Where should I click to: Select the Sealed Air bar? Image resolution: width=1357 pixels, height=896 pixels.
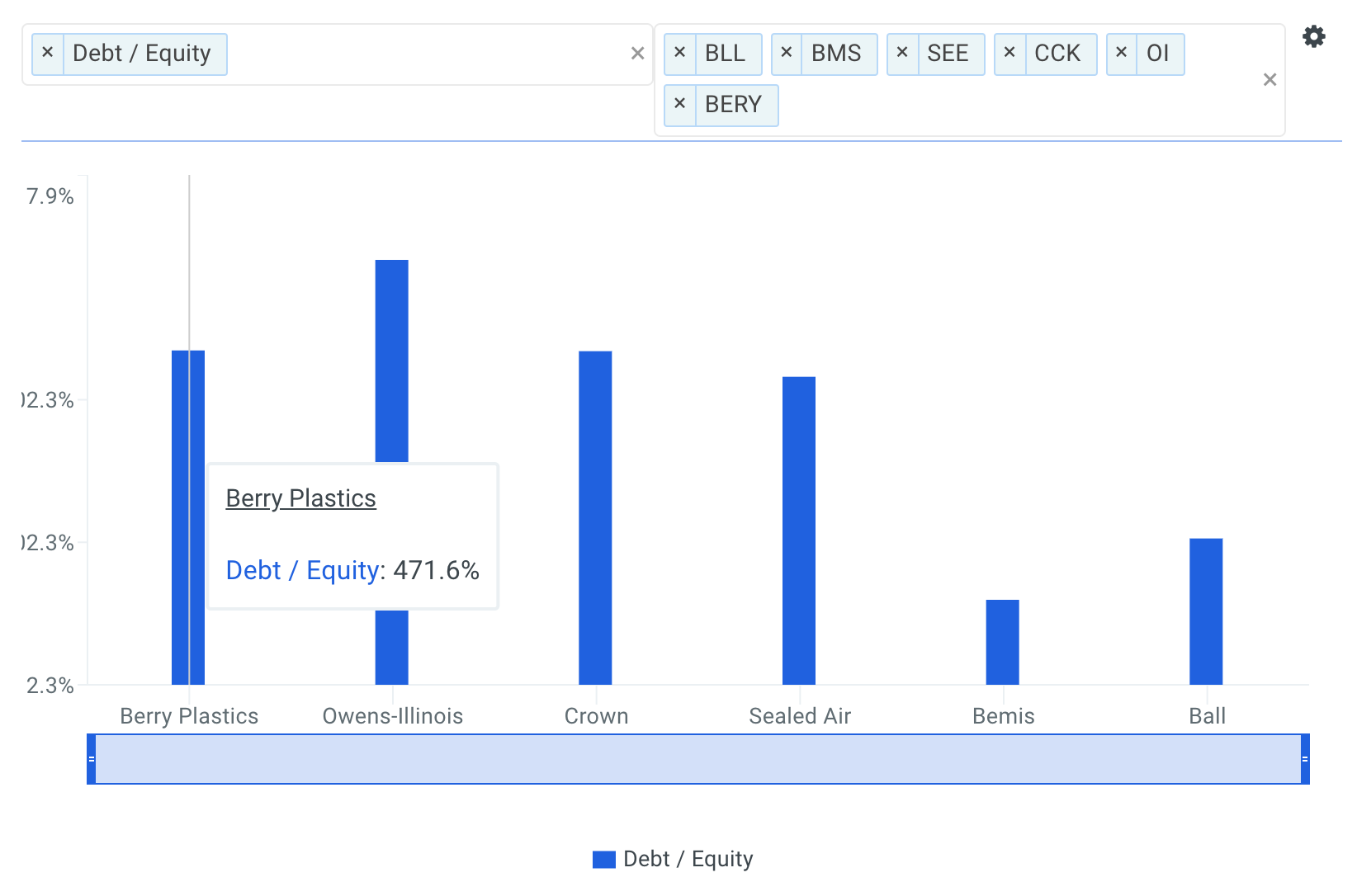pos(799,531)
